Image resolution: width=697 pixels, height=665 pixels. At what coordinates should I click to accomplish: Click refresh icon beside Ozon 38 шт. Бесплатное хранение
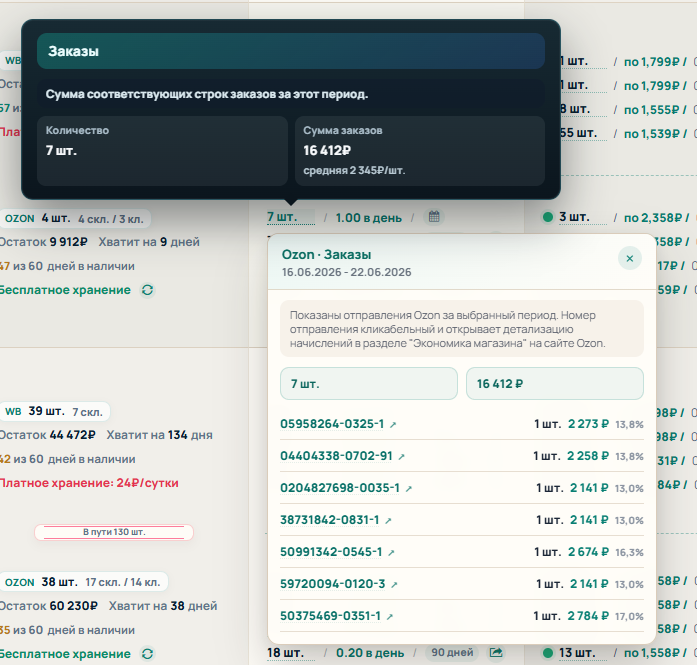(x=148, y=654)
